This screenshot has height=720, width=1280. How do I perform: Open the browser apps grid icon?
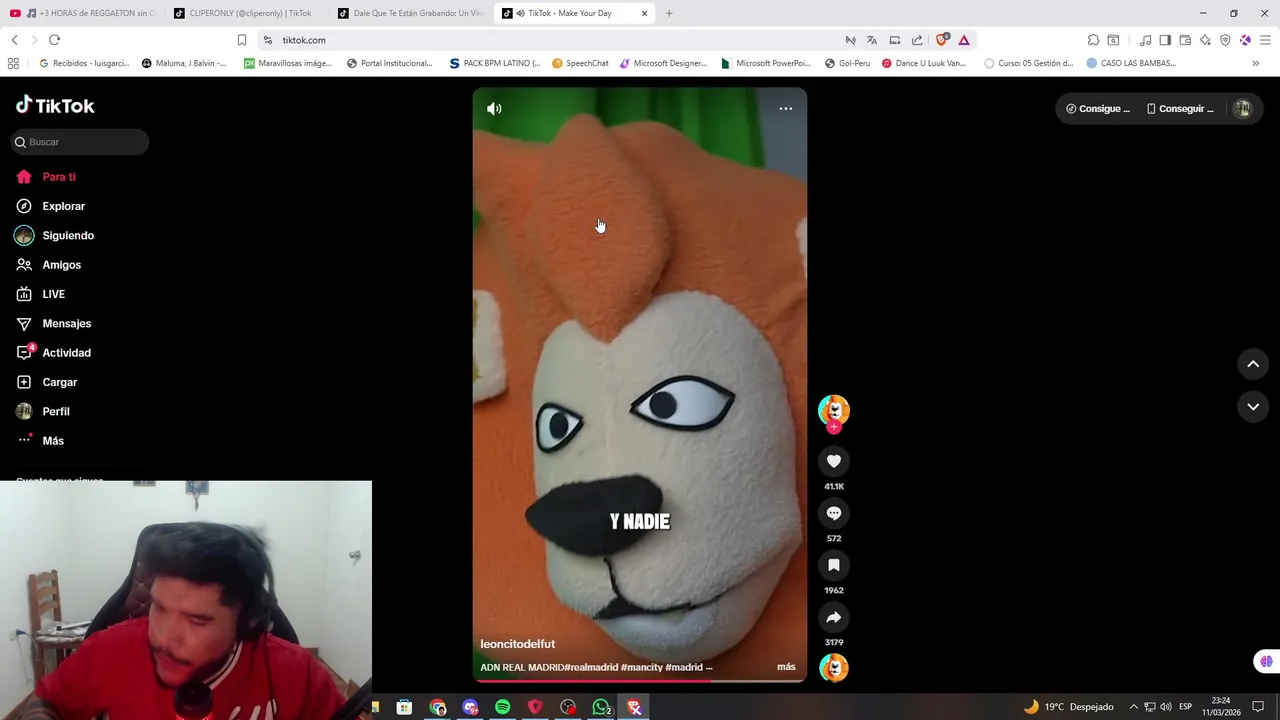13,63
